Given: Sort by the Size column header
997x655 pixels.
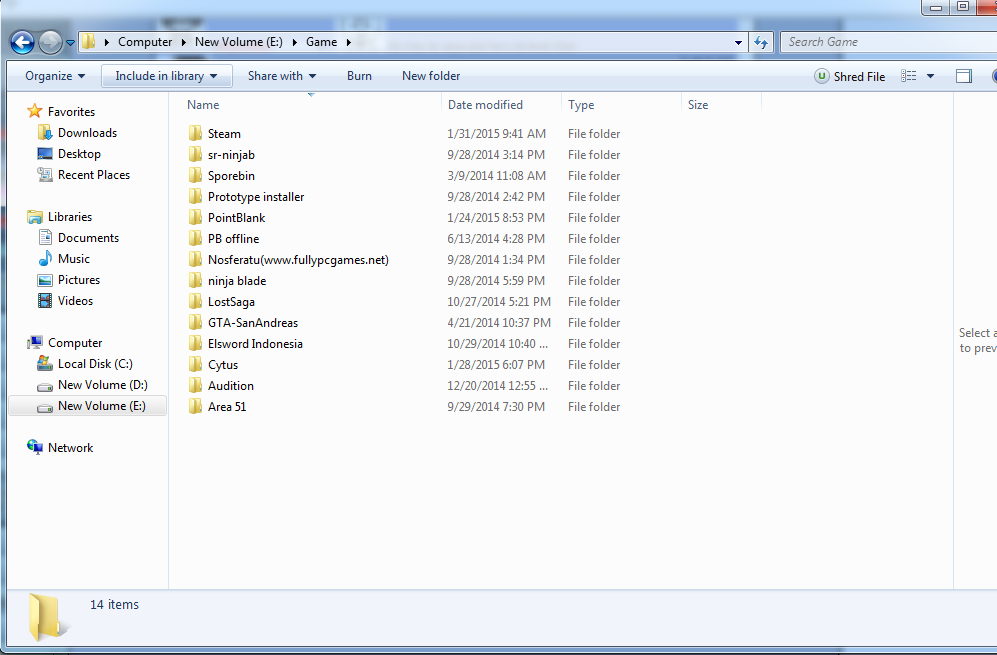Looking at the screenshot, I should click(x=698, y=105).
